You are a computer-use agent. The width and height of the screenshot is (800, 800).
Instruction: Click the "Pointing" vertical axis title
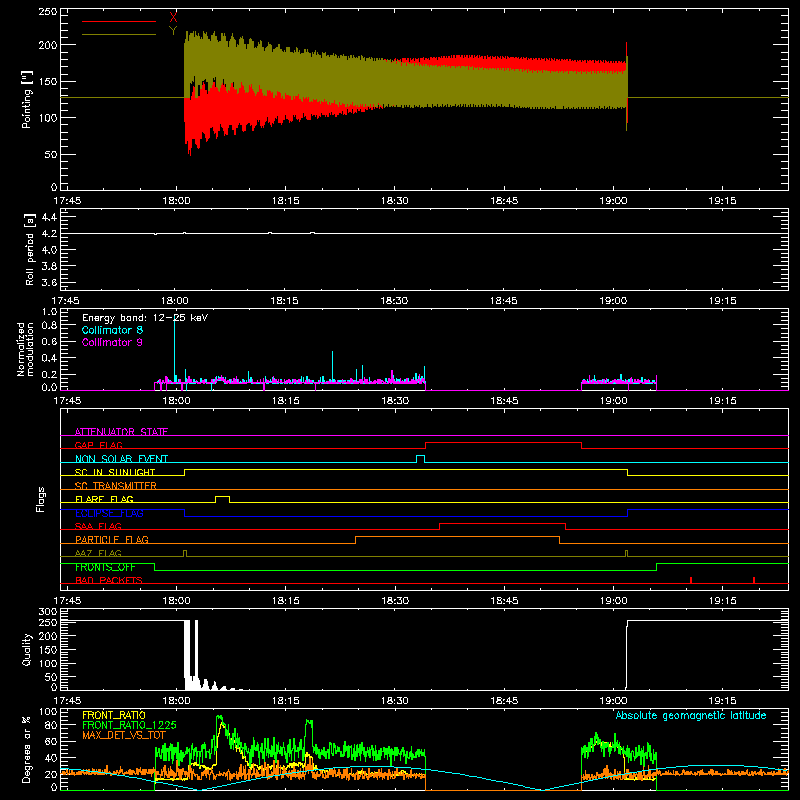pyautogui.click(x=27, y=99)
